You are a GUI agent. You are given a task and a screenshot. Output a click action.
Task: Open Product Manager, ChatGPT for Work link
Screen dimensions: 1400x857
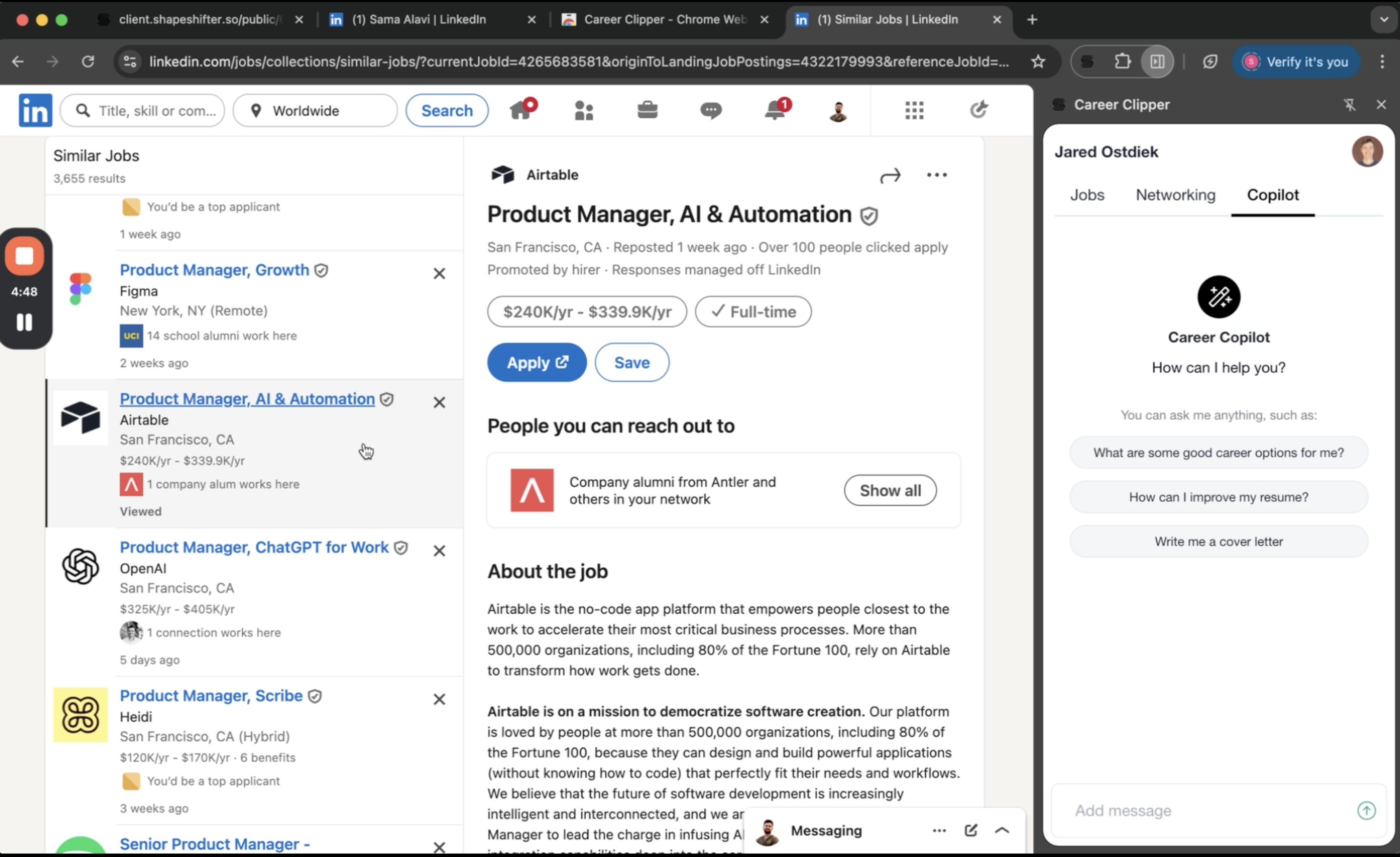254,547
